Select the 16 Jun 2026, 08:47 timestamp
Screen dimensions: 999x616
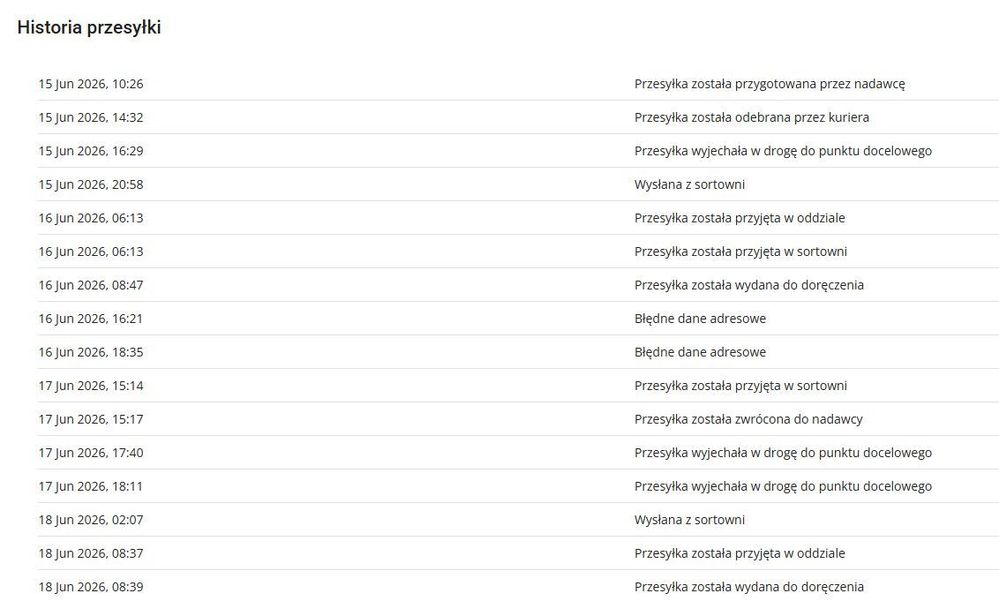pyautogui.click(x=90, y=285)
